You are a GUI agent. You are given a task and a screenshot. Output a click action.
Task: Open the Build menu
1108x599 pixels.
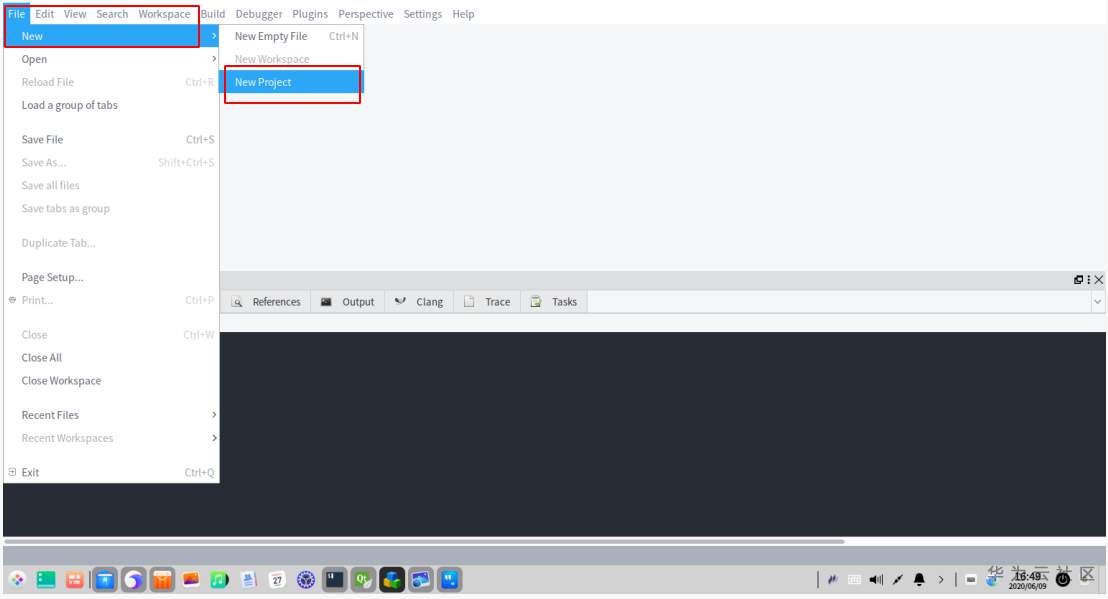(213, 14)
